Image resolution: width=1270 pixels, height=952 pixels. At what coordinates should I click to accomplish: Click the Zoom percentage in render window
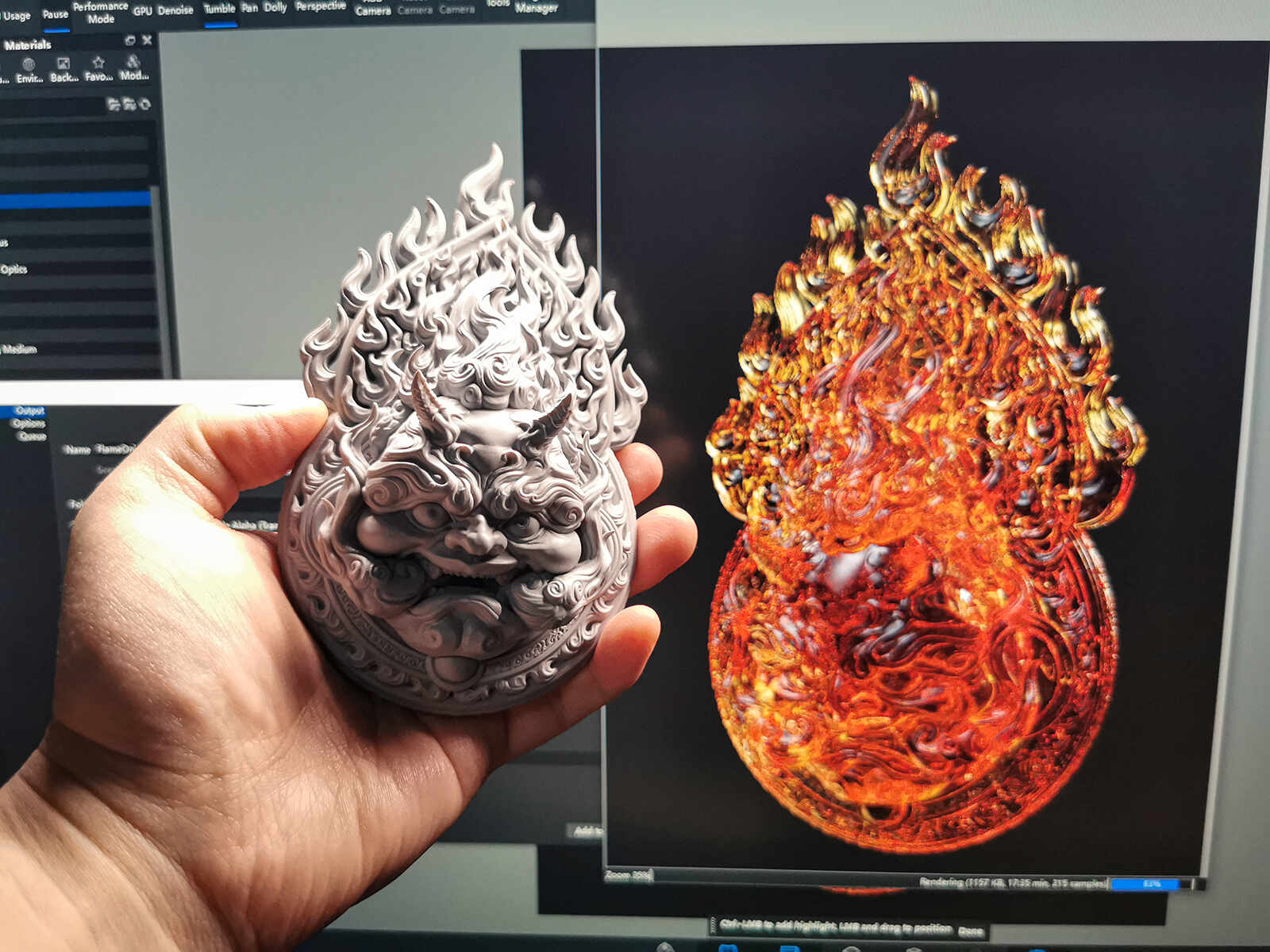point(629,875)
